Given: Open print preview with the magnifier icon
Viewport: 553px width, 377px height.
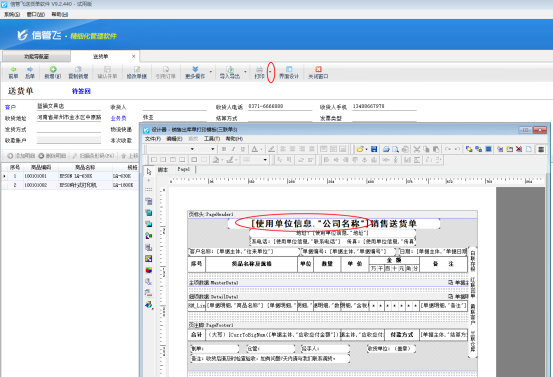Looking at the screenshot, I should coord(395,149).
